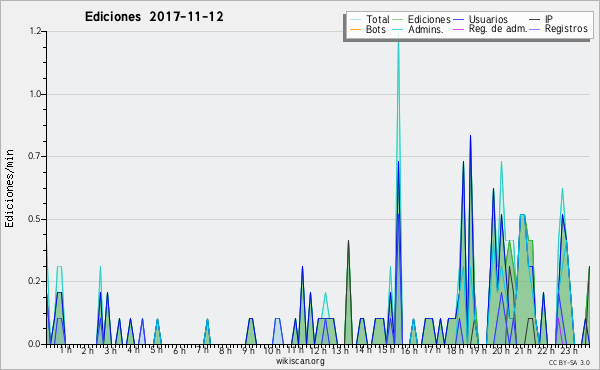Click the 0.7 y-axis value
Viewport: 600px width, 370px height.
(35, 156)
